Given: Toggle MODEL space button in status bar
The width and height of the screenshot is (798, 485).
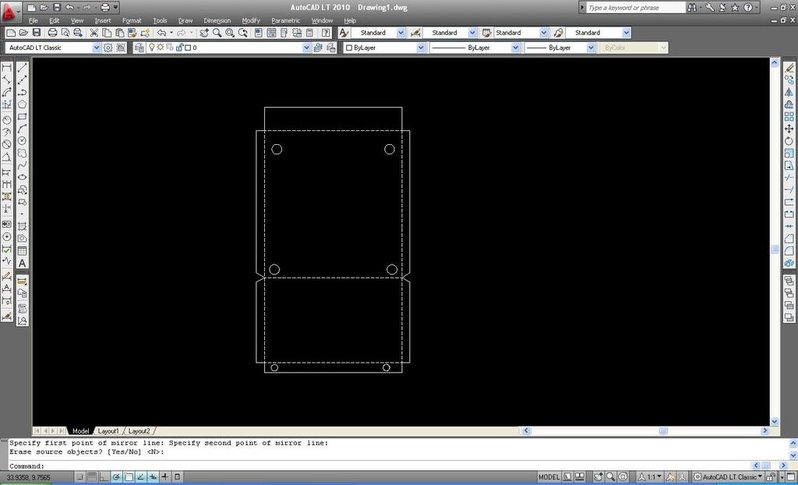Looking at the screenshot, I should 549,477.
